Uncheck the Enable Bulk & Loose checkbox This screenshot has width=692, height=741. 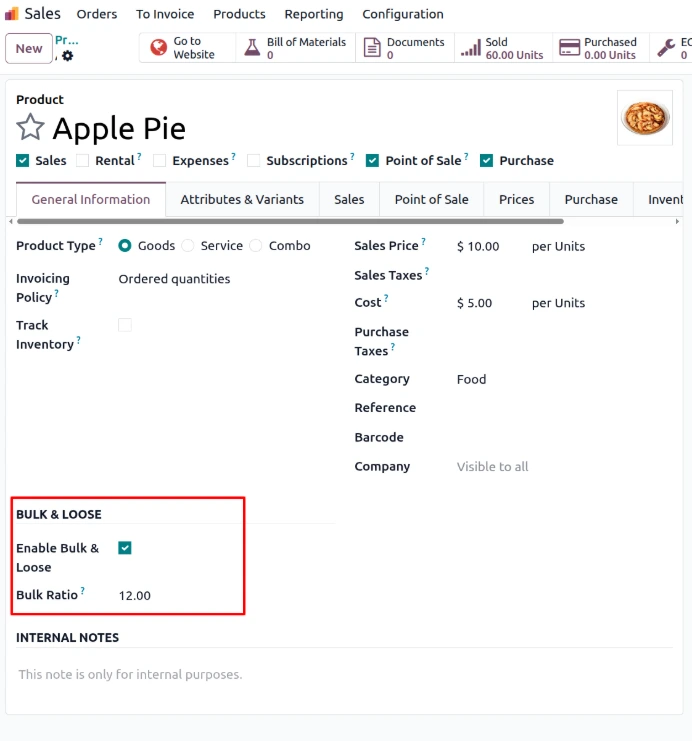(x=125, y=548)
